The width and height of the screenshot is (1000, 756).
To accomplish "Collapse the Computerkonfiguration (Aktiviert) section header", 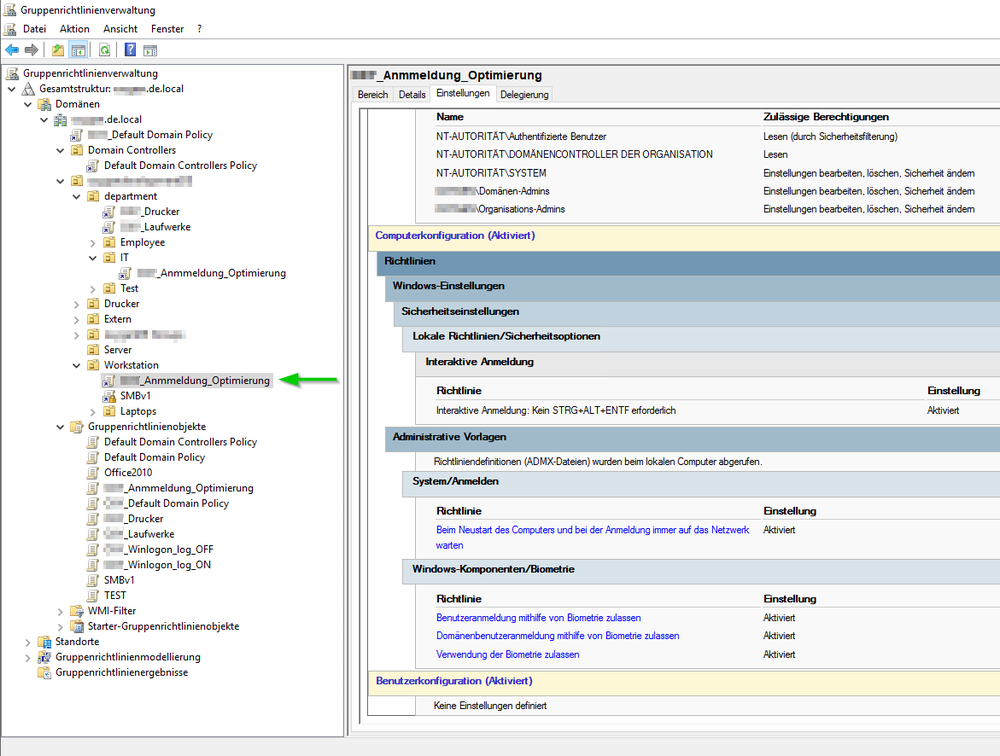I will (454, 236).
